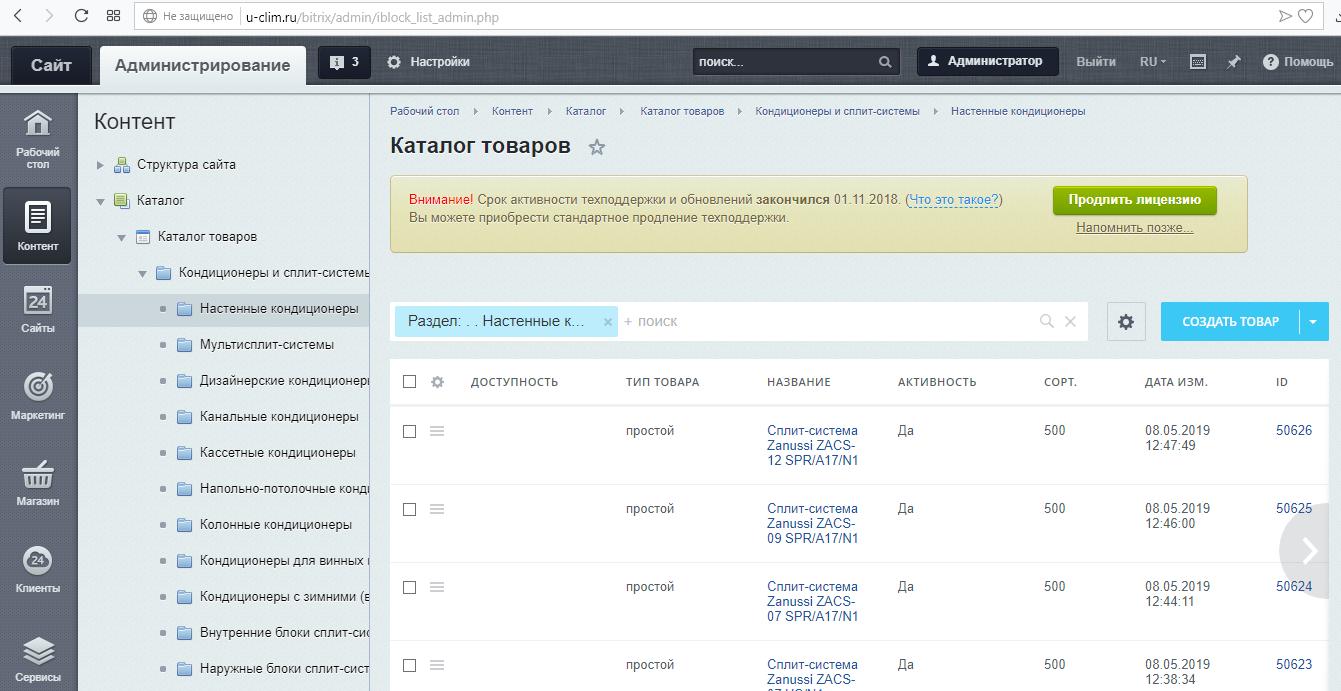Open product link ZACS-12 SPR/A17/N1
The width and height of the screenshot is (1341, 691).
[813, 446]
